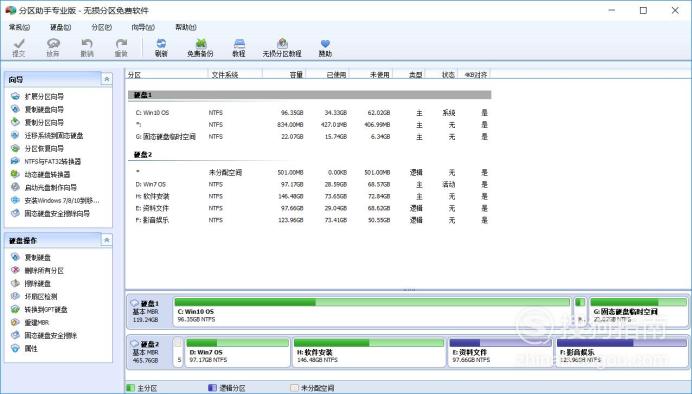Click the 重做 (redo) arrow toolbar icon
This screenshot has width=692, height=394.
tap(121, 48)
